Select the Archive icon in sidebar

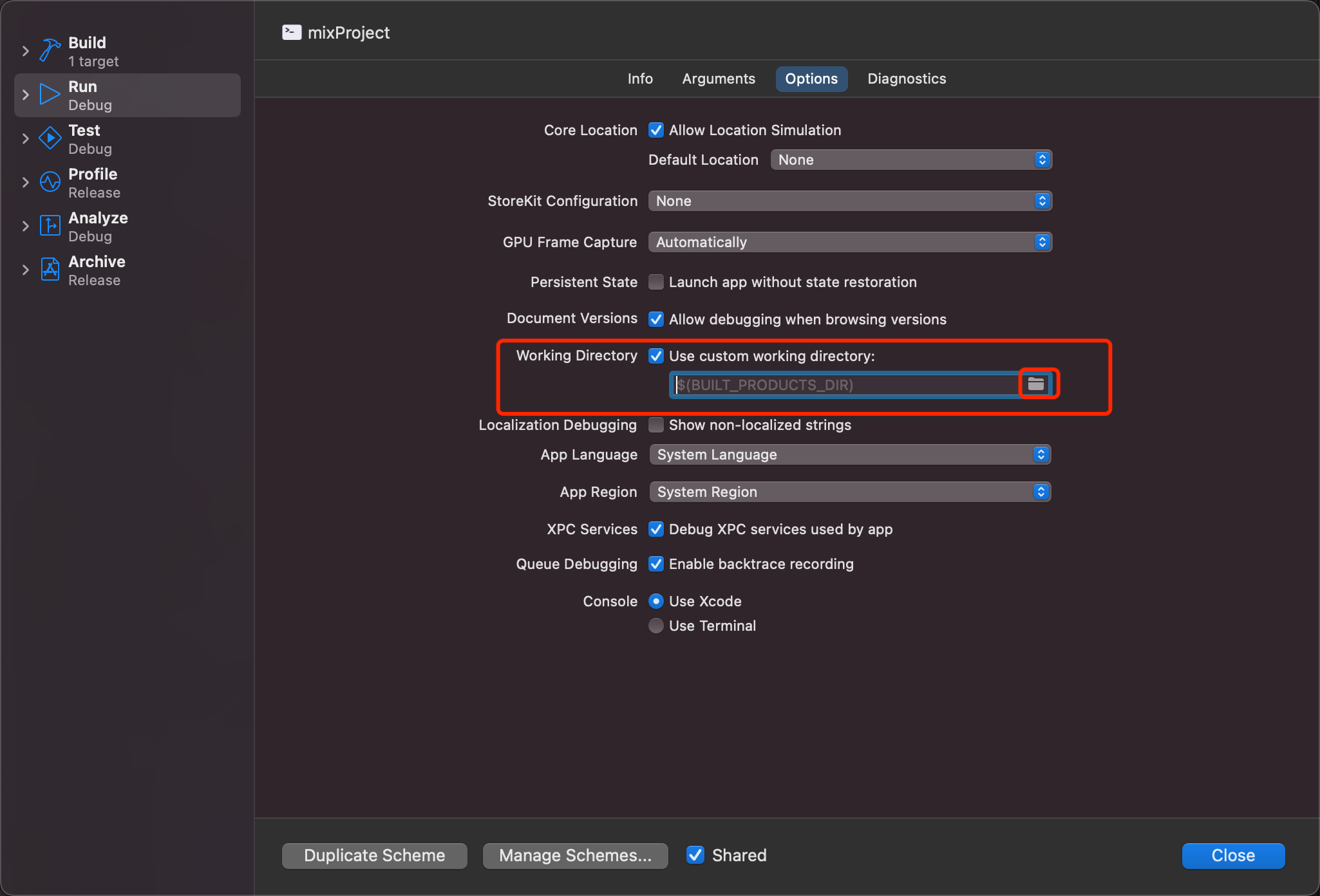click(x=50, y=270)
